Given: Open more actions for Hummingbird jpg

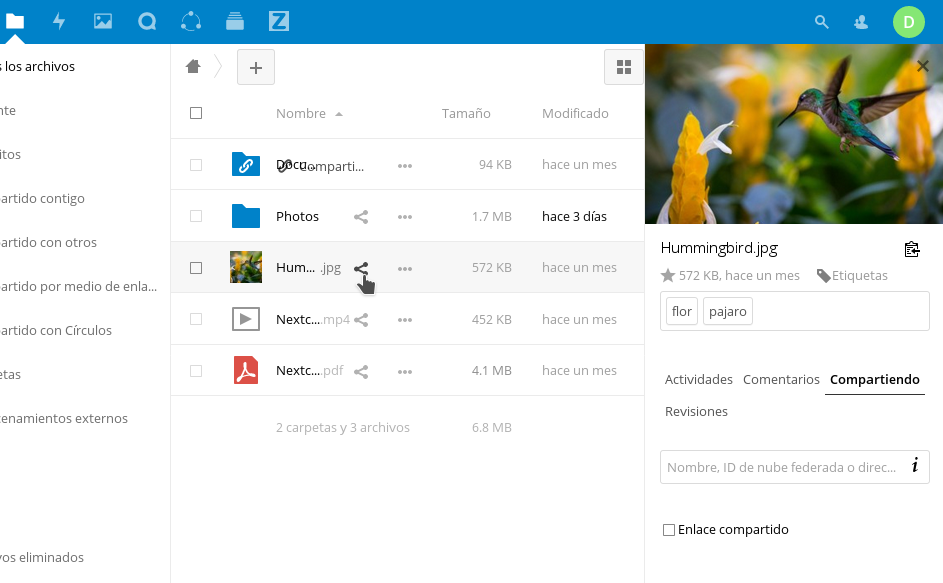Looking at the screenshot, I should [x=405, y=268].
